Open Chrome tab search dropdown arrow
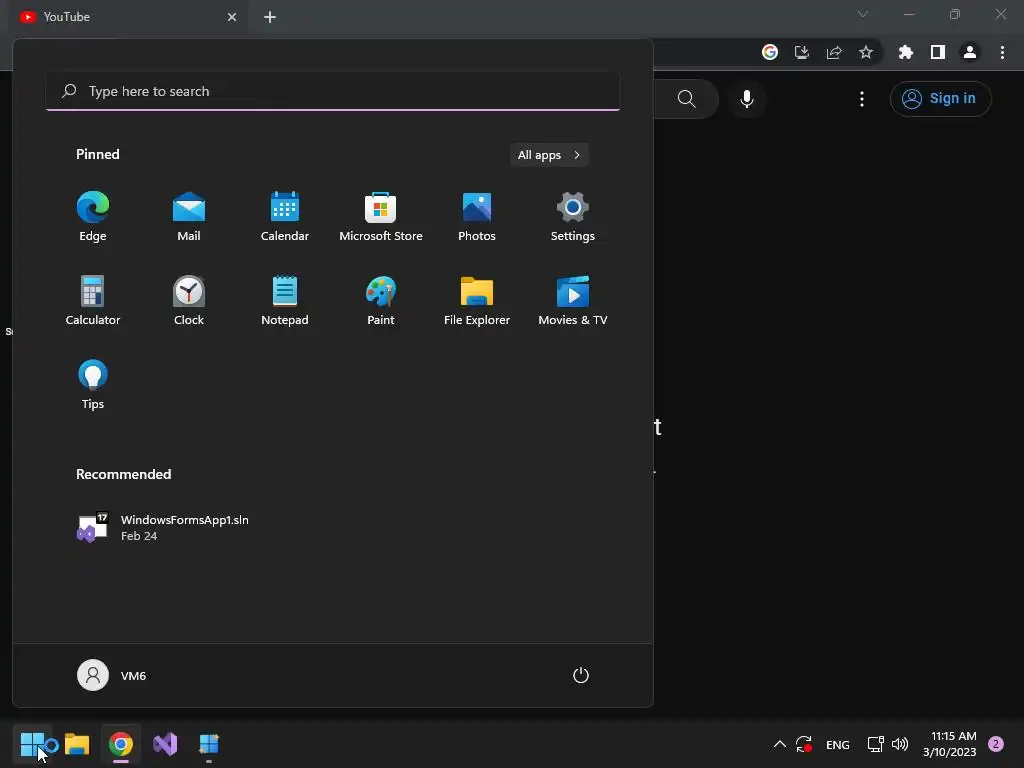 click(863, 14)
